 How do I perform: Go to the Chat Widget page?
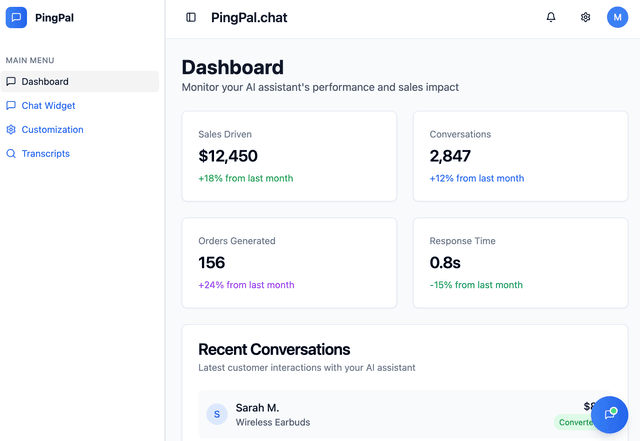coord(80,105)
